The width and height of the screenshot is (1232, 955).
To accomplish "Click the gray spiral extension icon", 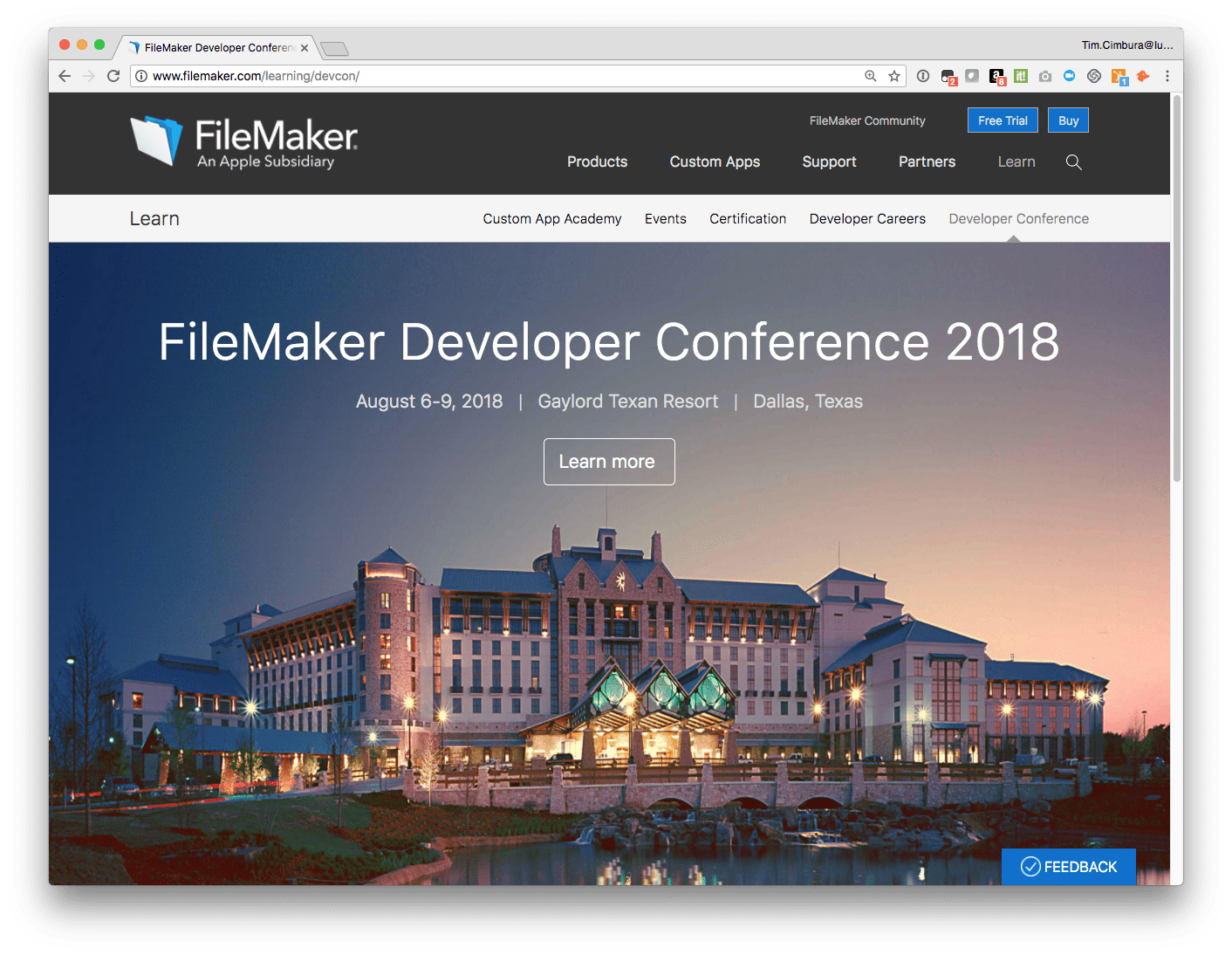I will pyautogui.click(x=1094, y=76).
